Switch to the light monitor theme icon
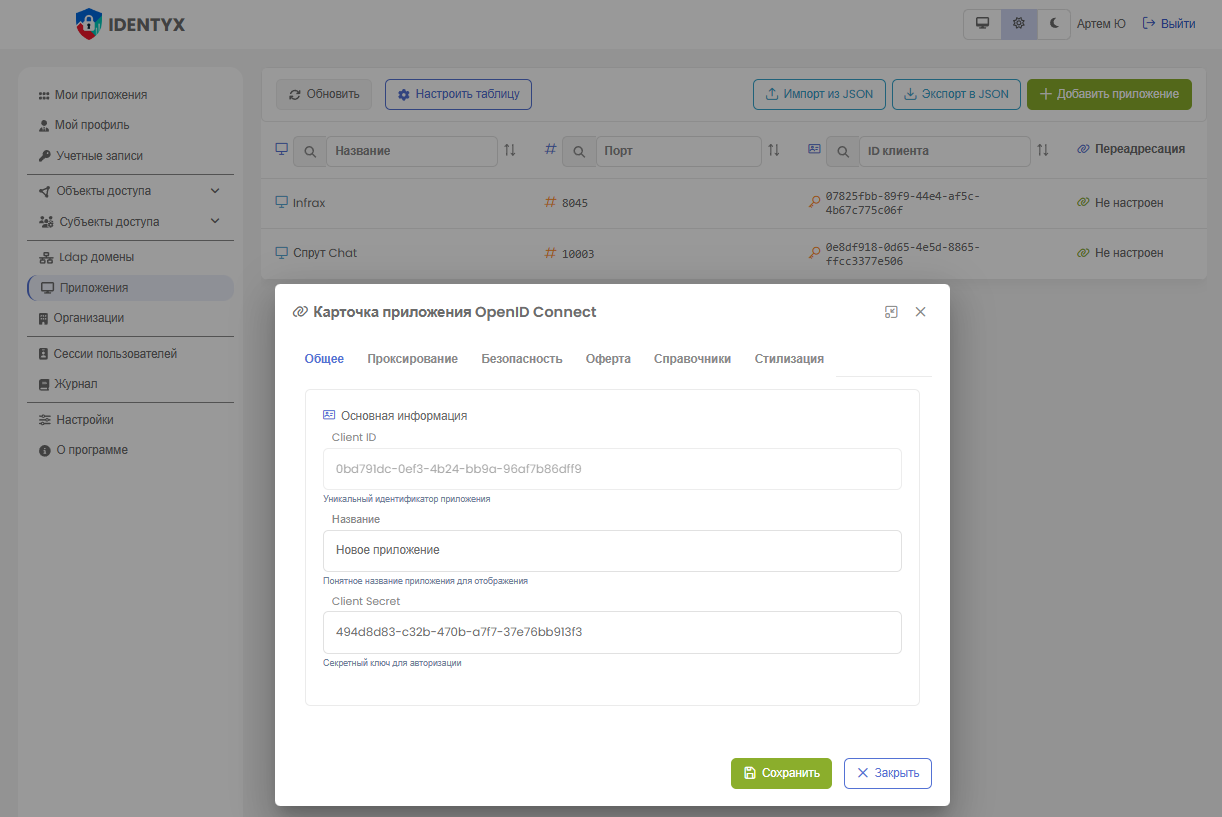 [x=982, y=24]
